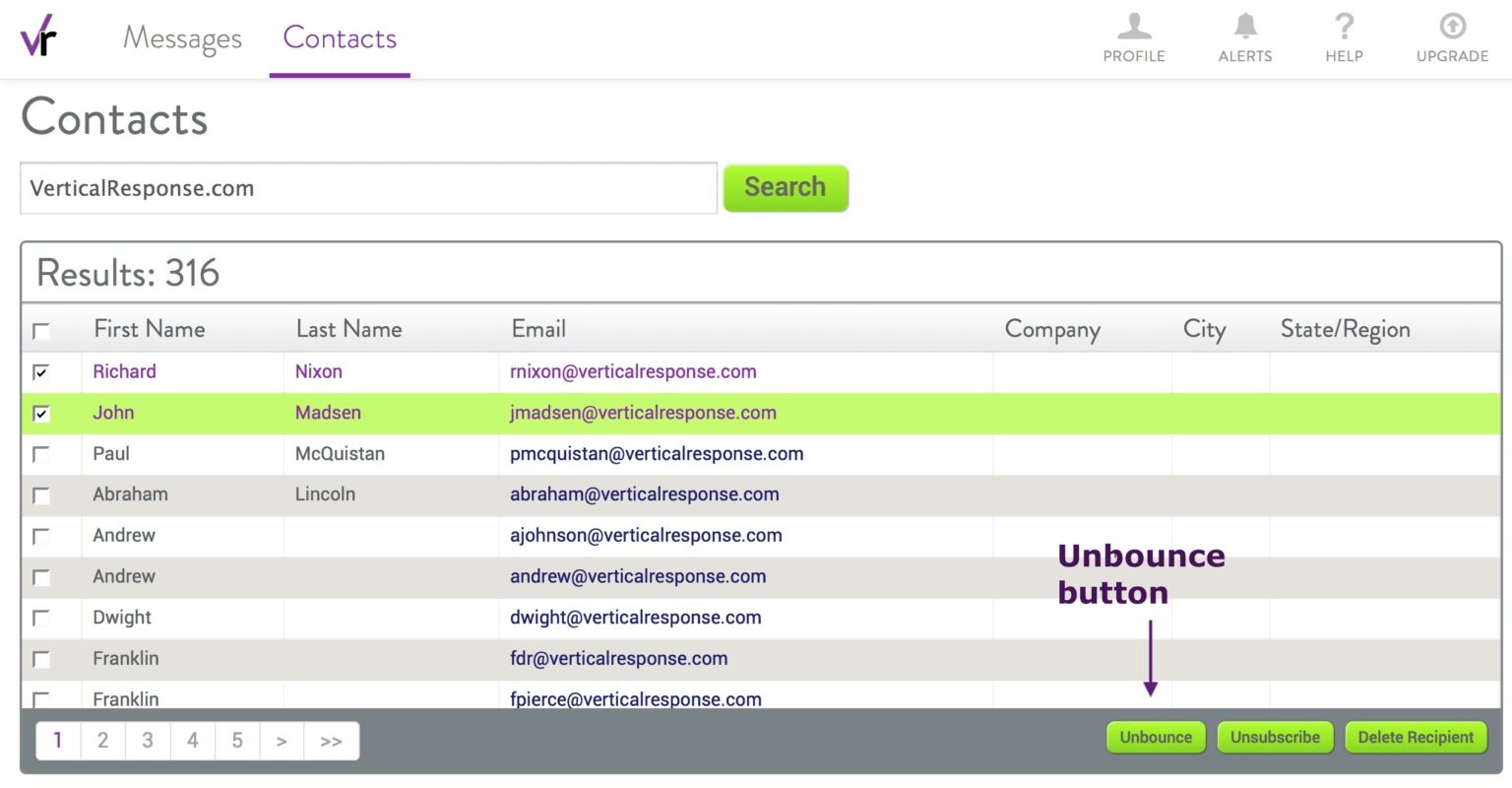
Task: Go to page 3 of results
Action: 148,740
